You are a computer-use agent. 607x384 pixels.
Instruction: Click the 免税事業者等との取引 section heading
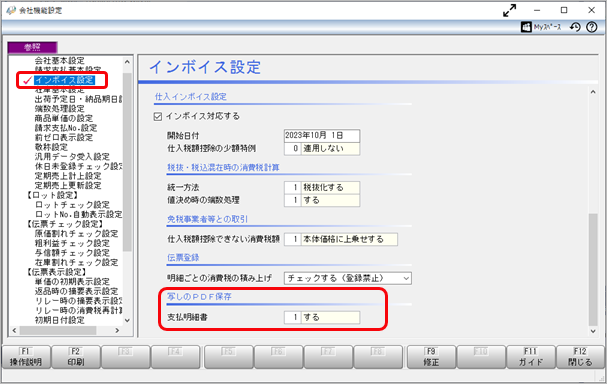pyautogui.click(x=207, y=219)
